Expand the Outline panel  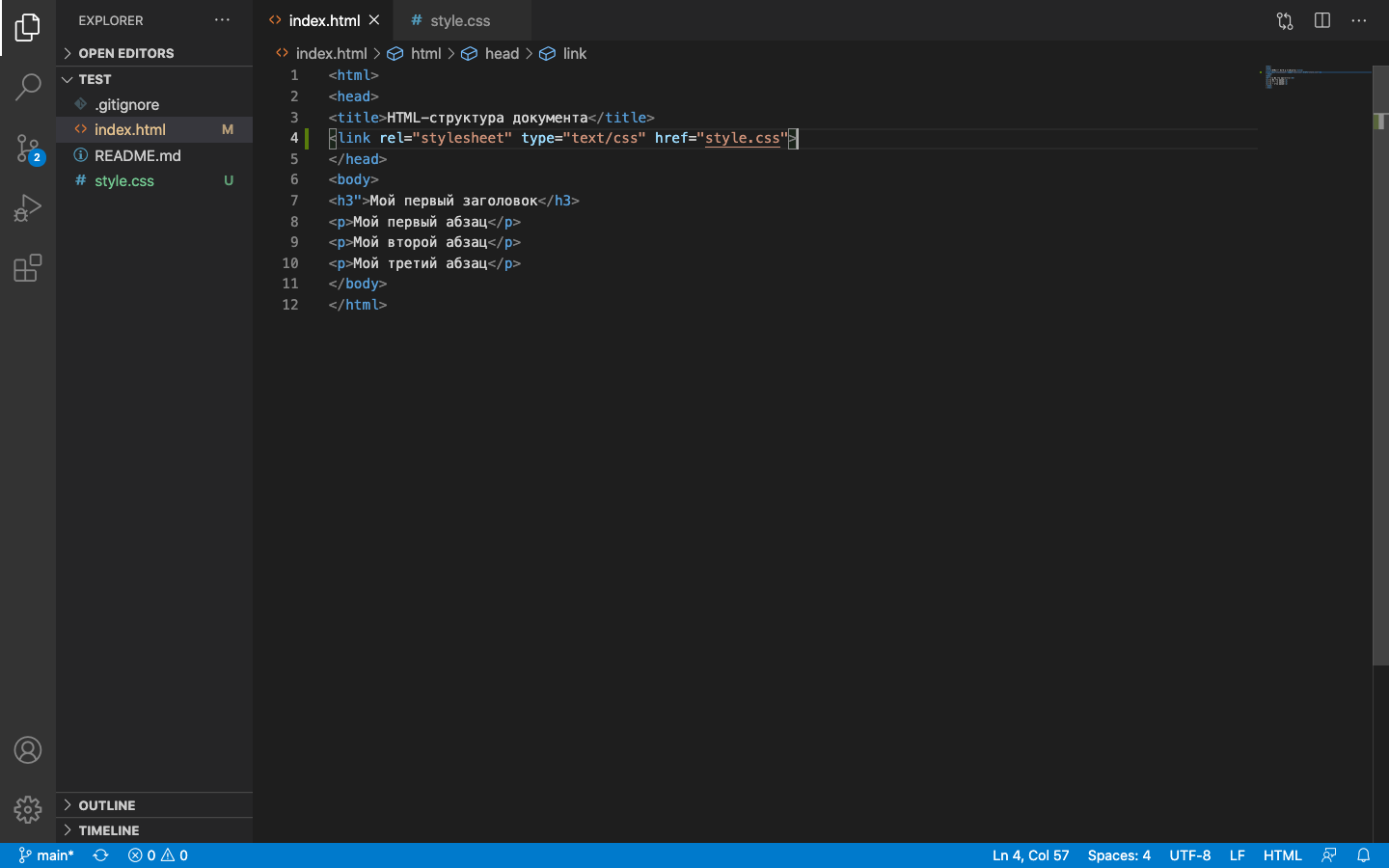pos(106,805)
